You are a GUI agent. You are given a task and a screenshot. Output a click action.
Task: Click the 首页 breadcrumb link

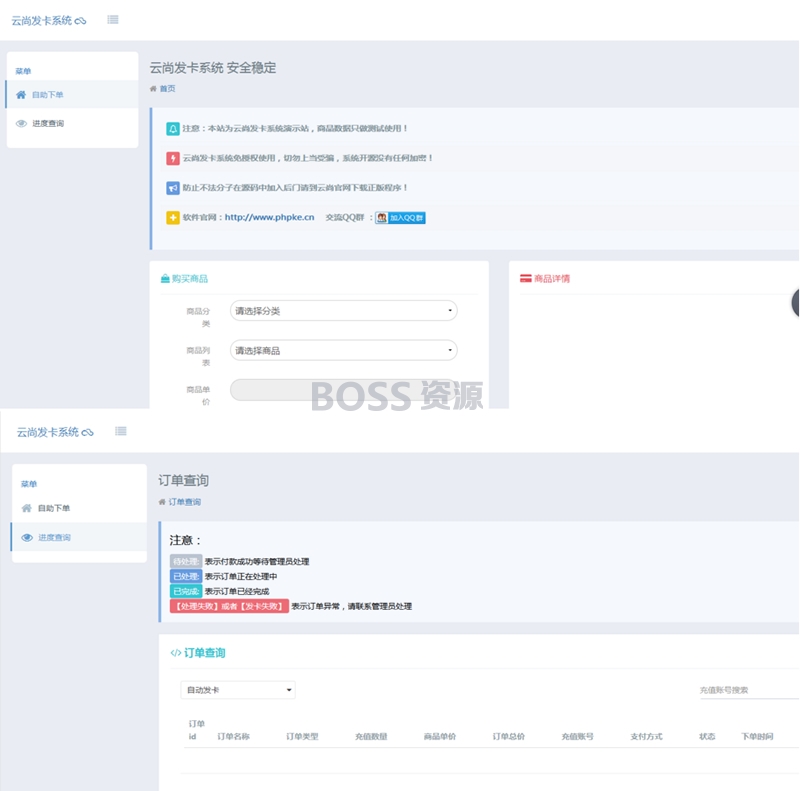[167, 88]
